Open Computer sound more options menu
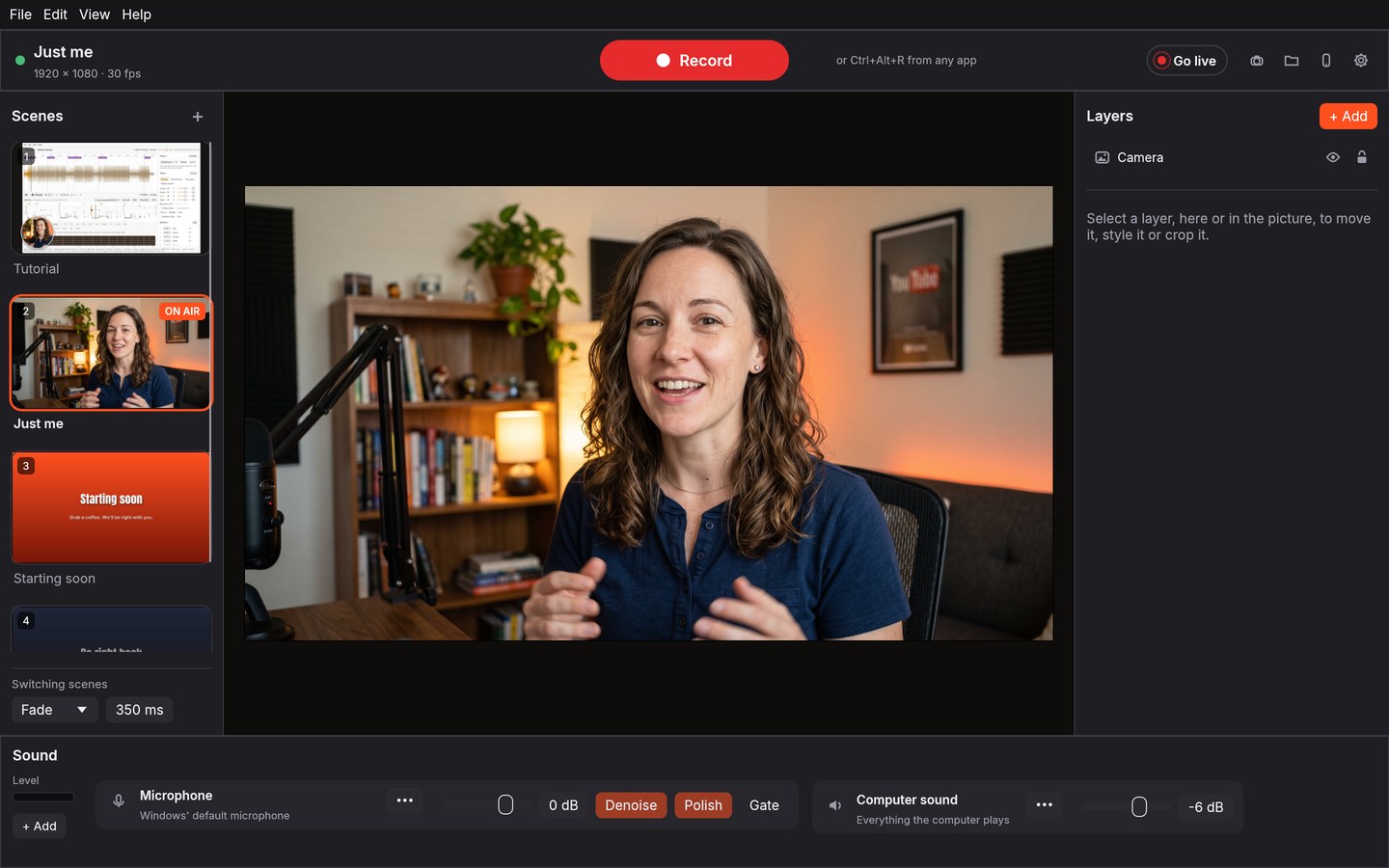Screen dimensions: 1389x868 coord(1045,804)
